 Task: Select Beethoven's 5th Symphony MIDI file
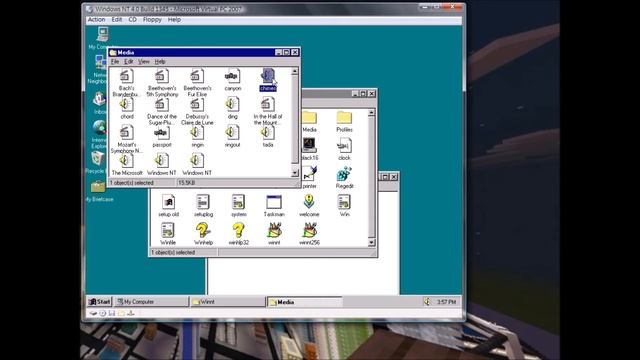coord(162,76)
